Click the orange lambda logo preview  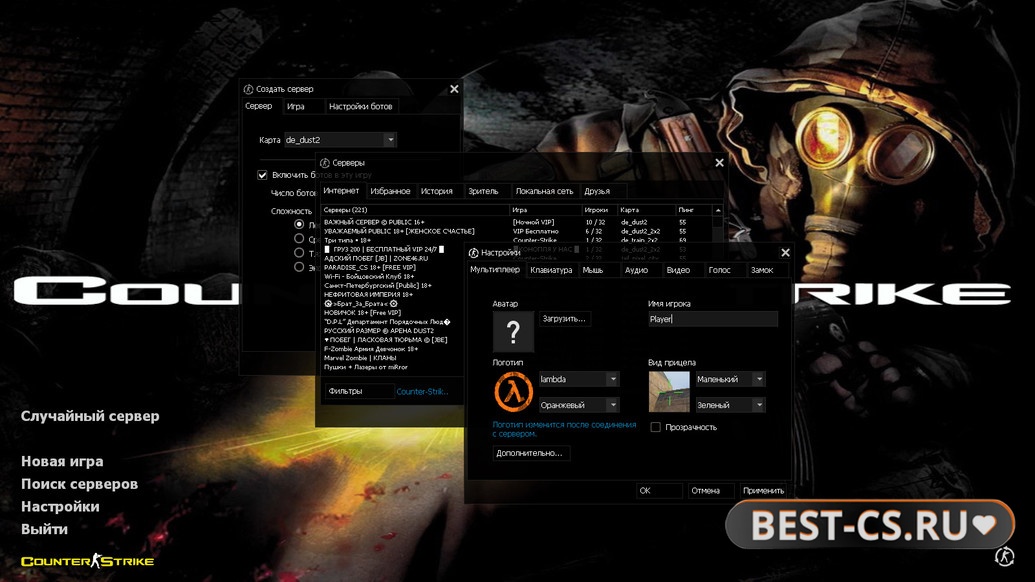513,391
